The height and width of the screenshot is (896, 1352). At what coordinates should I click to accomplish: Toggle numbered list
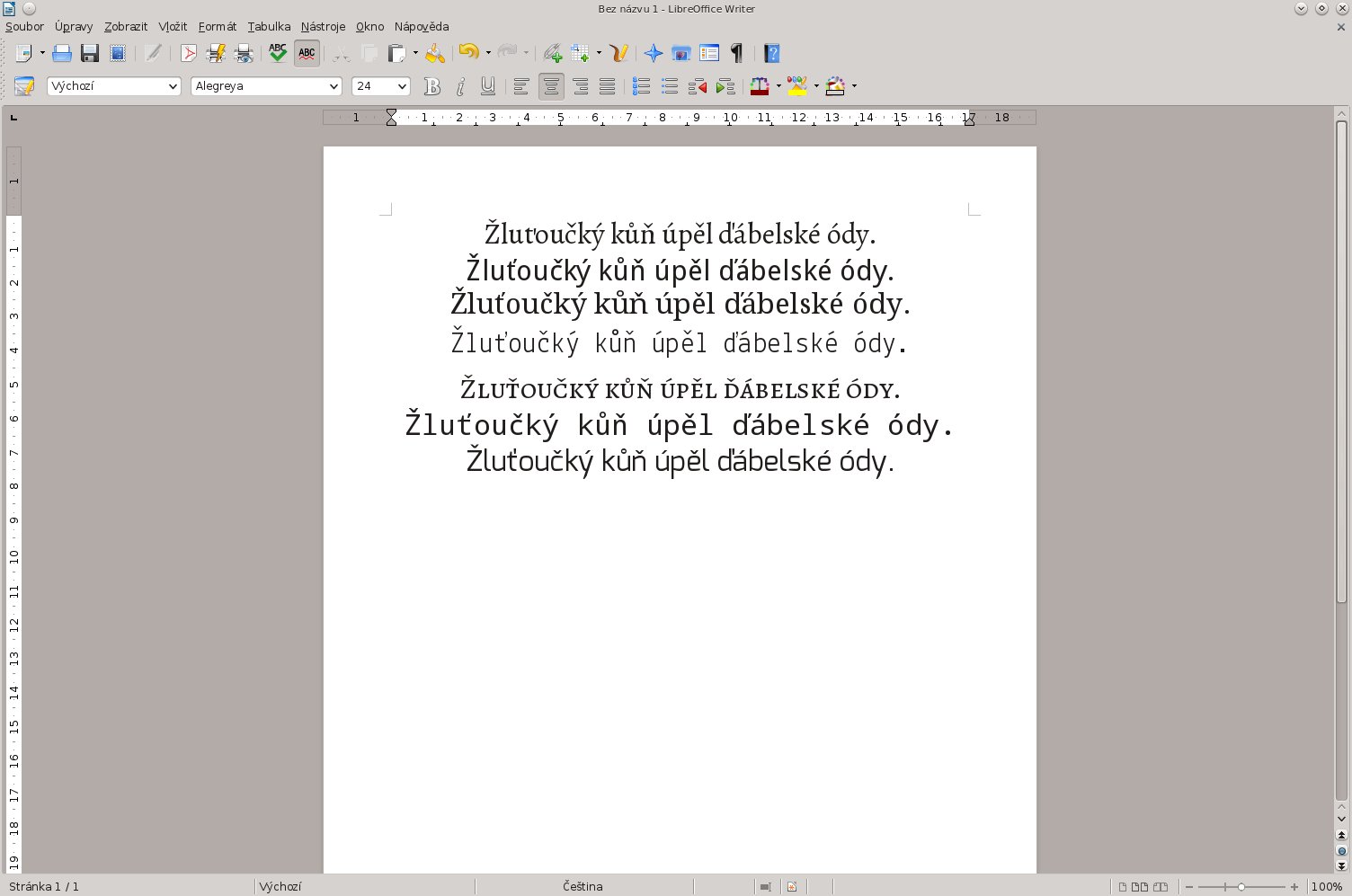click(x=642, y=86)
